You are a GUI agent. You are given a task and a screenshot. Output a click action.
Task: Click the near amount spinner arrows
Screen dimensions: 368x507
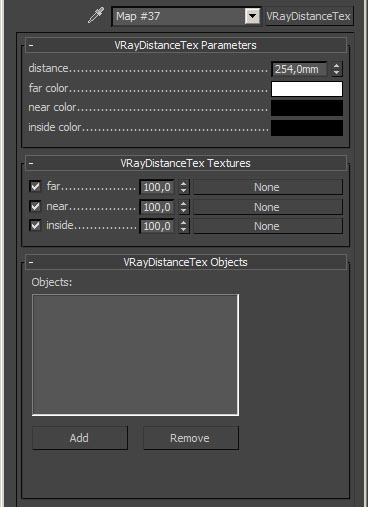point(184,207)
